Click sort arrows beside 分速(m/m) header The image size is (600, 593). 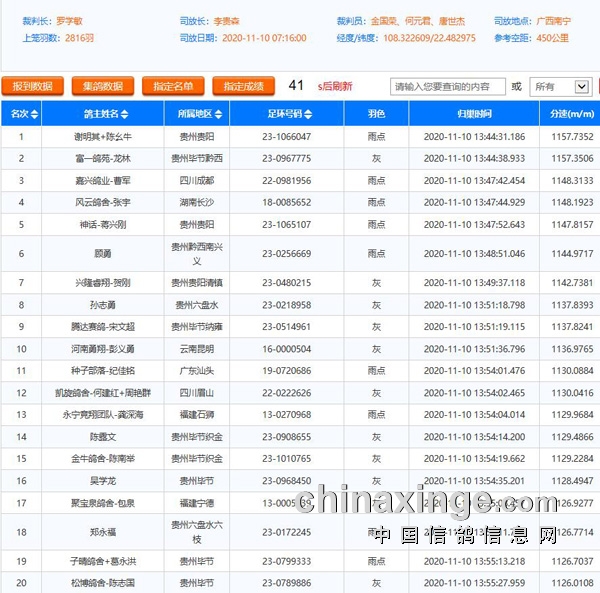[x=596, y=113]
